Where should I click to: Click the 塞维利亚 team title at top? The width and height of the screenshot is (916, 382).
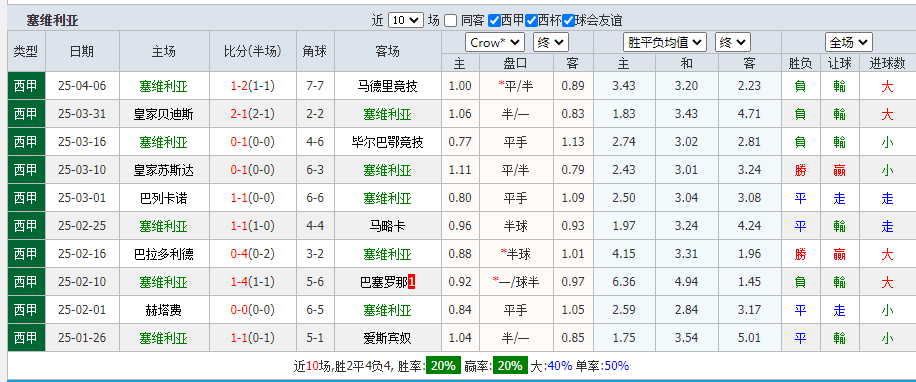[x=52, y=21]
